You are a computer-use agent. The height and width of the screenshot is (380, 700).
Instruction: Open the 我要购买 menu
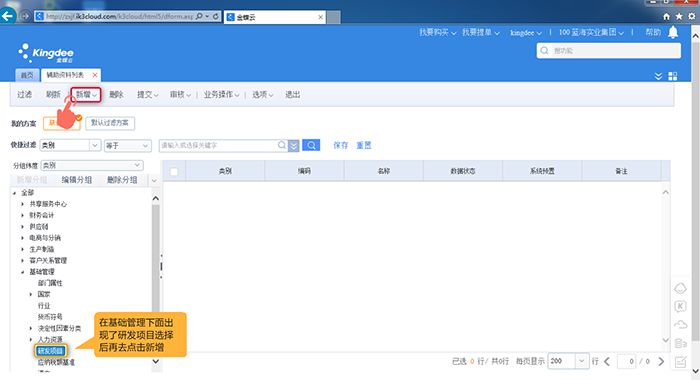click(438, 33)
